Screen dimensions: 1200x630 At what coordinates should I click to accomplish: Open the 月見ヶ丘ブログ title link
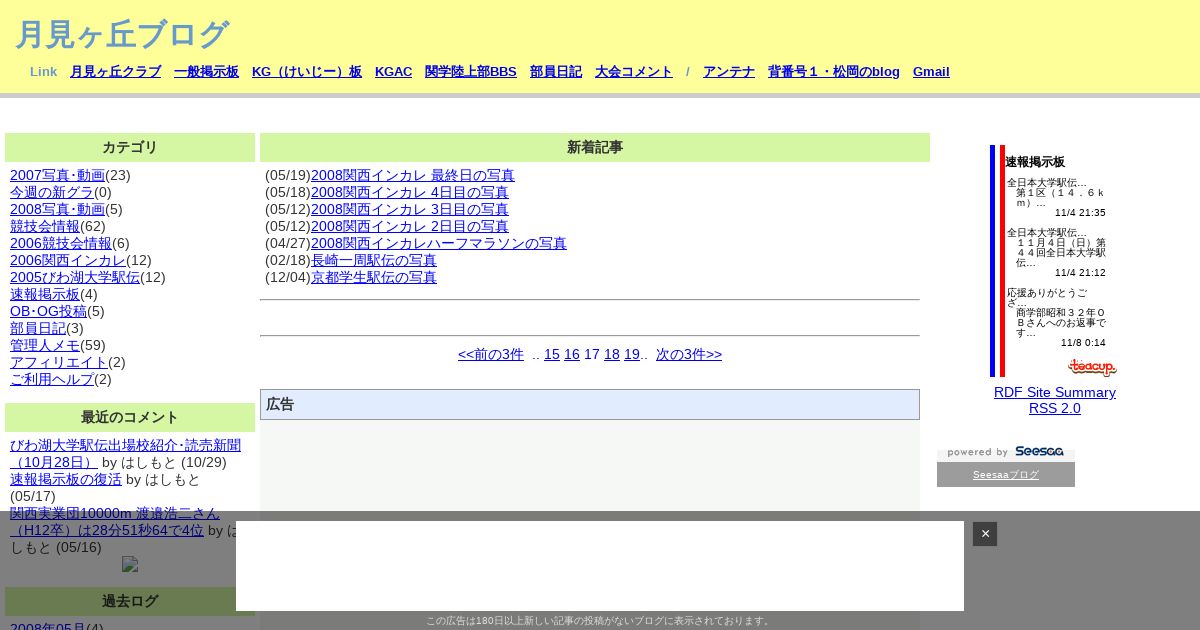(x=122, y=35)
